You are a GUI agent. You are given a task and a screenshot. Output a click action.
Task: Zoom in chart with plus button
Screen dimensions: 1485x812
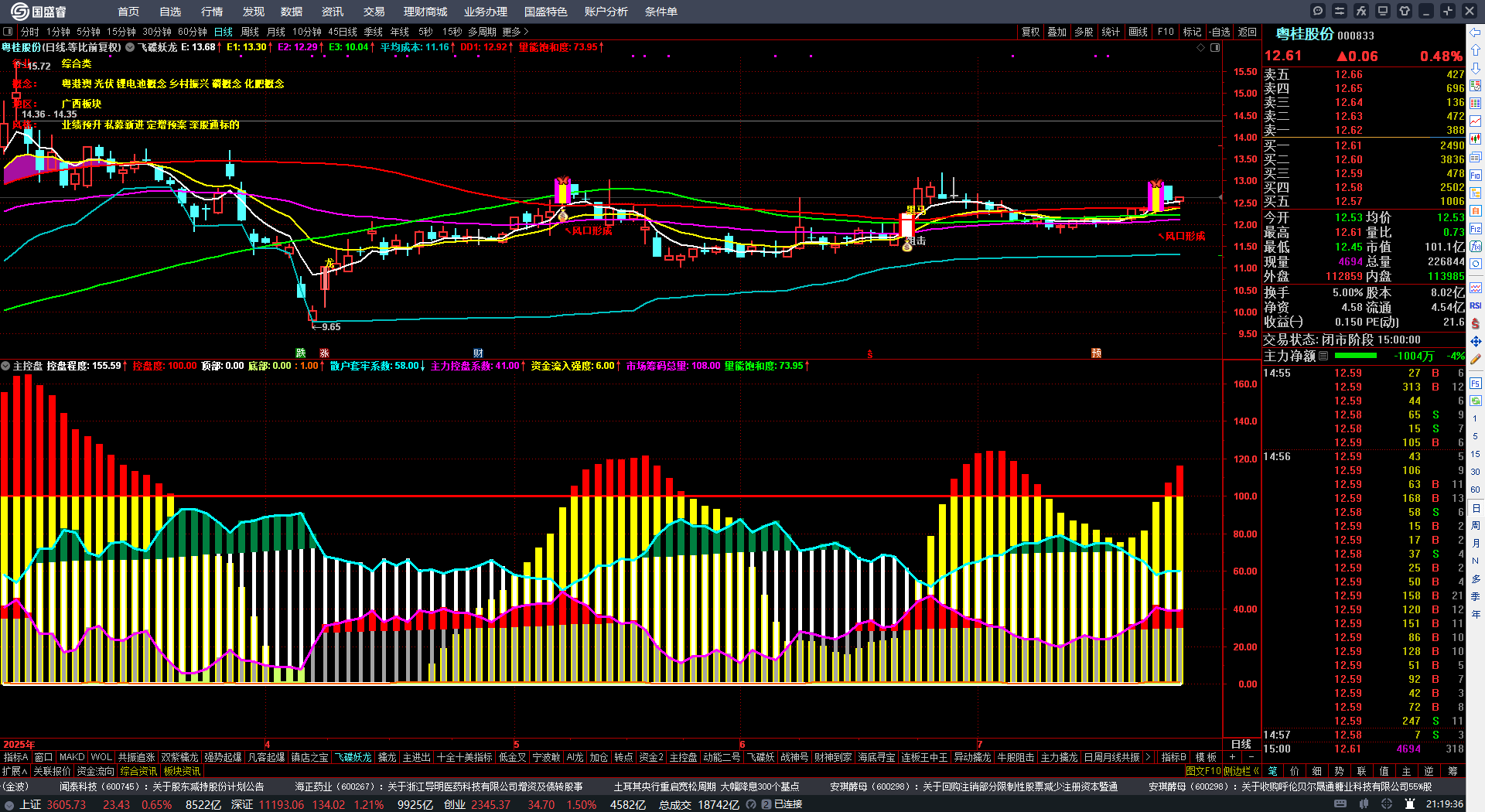pyautogui.click(x=1232, y=757)
